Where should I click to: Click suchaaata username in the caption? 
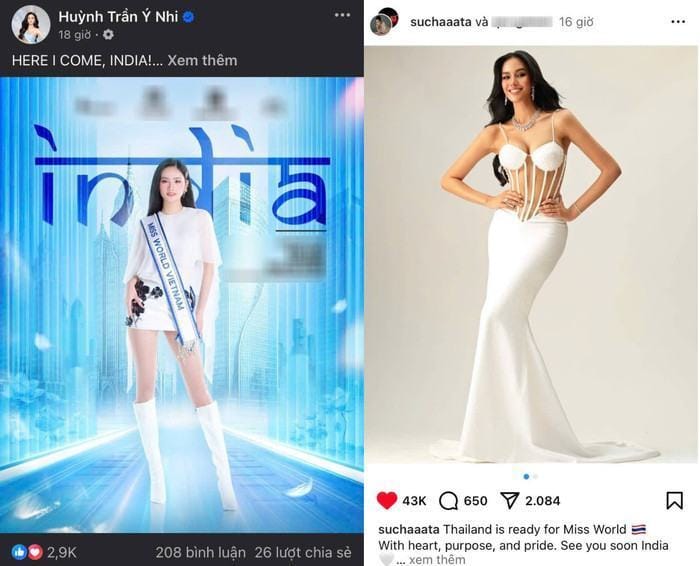pyautogui.click(x=409, y=530)
